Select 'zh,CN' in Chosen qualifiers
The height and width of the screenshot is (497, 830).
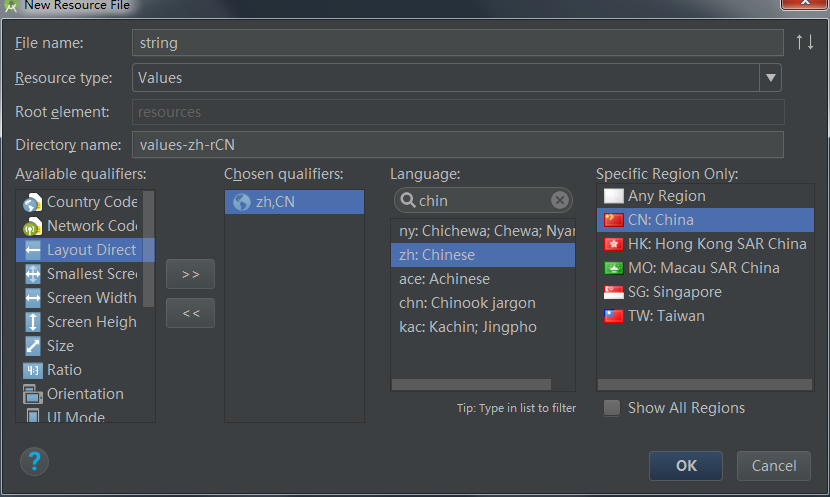[294, 202]
